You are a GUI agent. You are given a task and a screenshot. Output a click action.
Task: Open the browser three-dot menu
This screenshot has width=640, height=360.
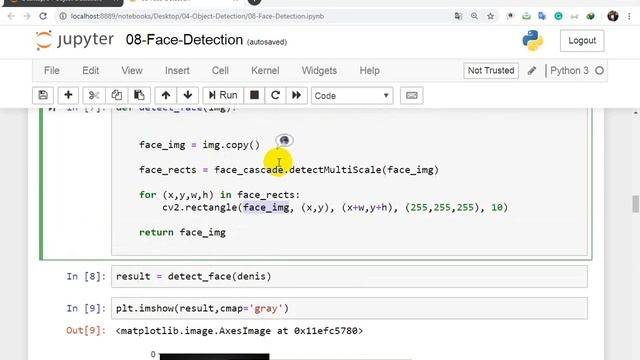tap(629, 16)
